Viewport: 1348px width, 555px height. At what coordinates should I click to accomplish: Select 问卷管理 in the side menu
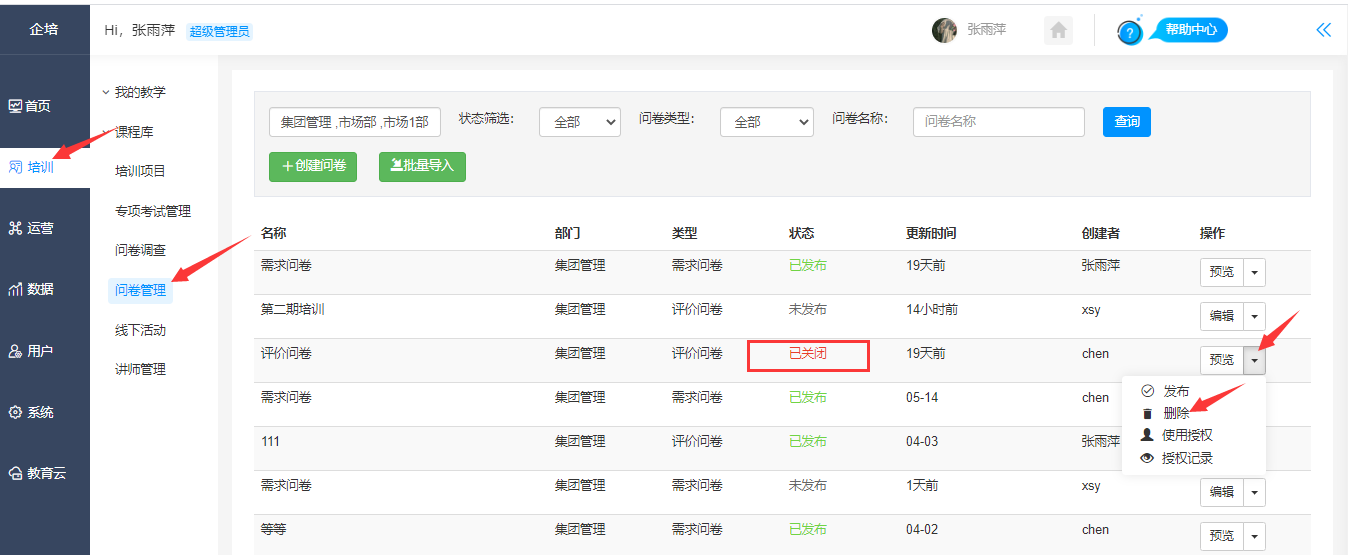(140, 290)
